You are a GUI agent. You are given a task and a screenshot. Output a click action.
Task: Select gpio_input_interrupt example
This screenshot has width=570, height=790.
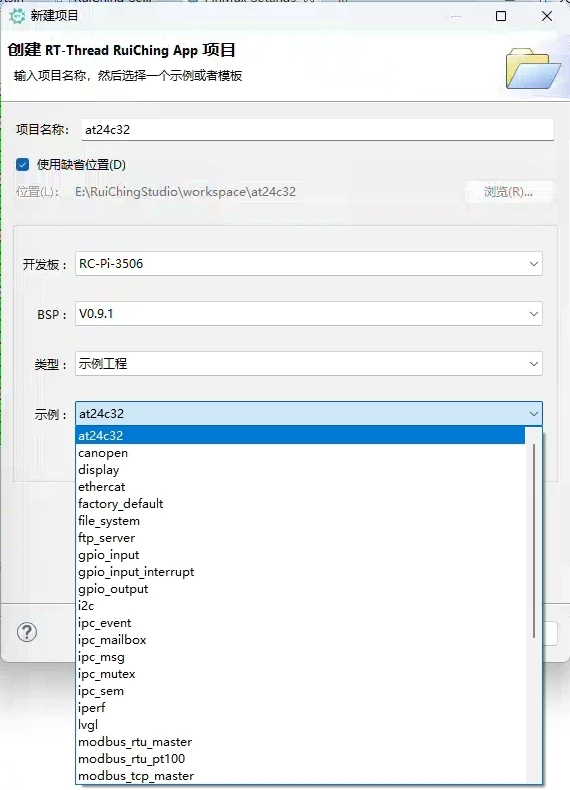300,572
